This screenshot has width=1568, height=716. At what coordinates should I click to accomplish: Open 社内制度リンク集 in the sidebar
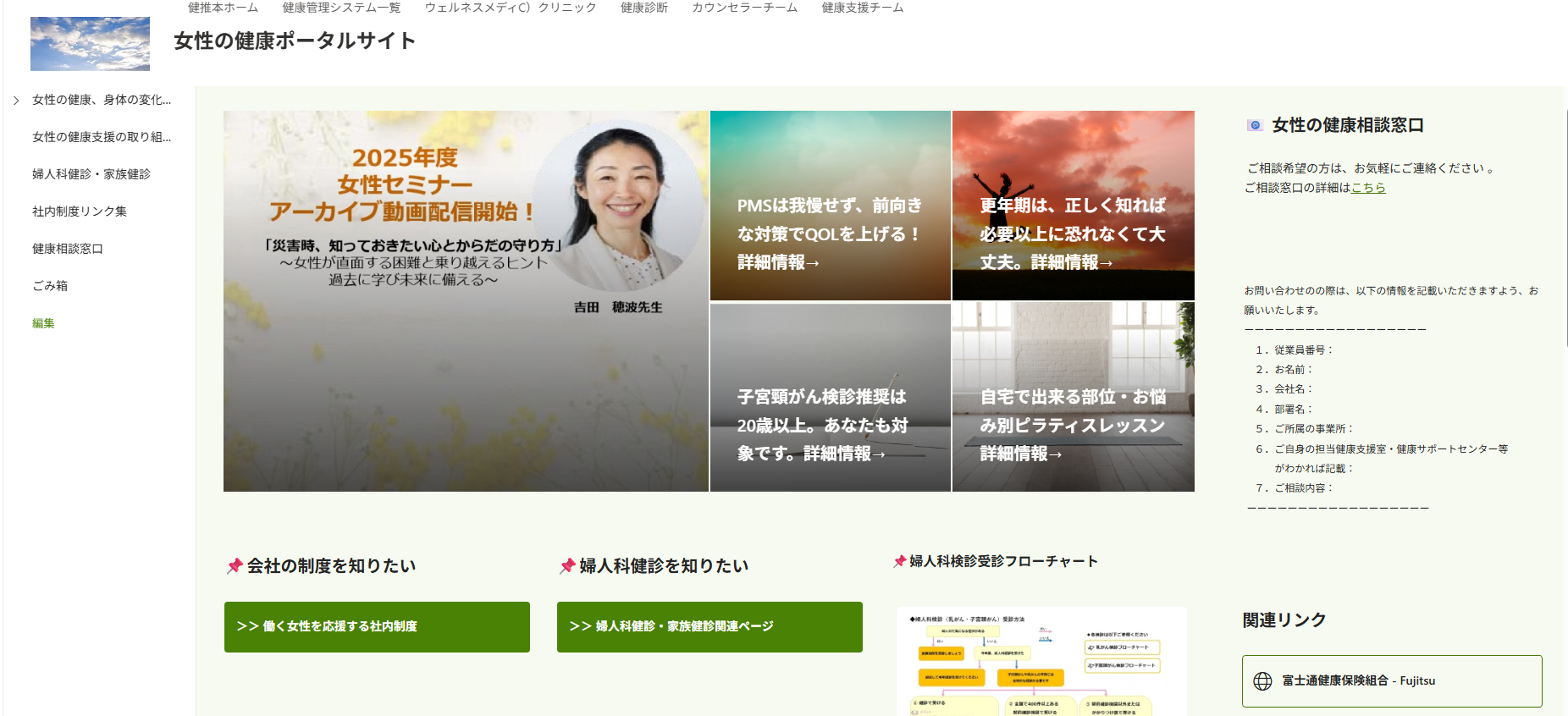80,211
